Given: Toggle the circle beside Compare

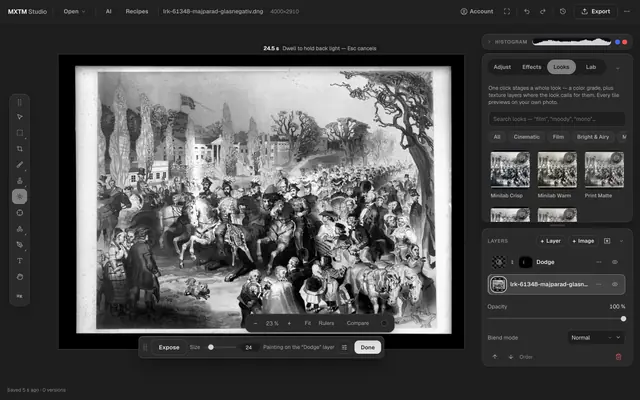Looking at the screenshot, I should point(384,323).
